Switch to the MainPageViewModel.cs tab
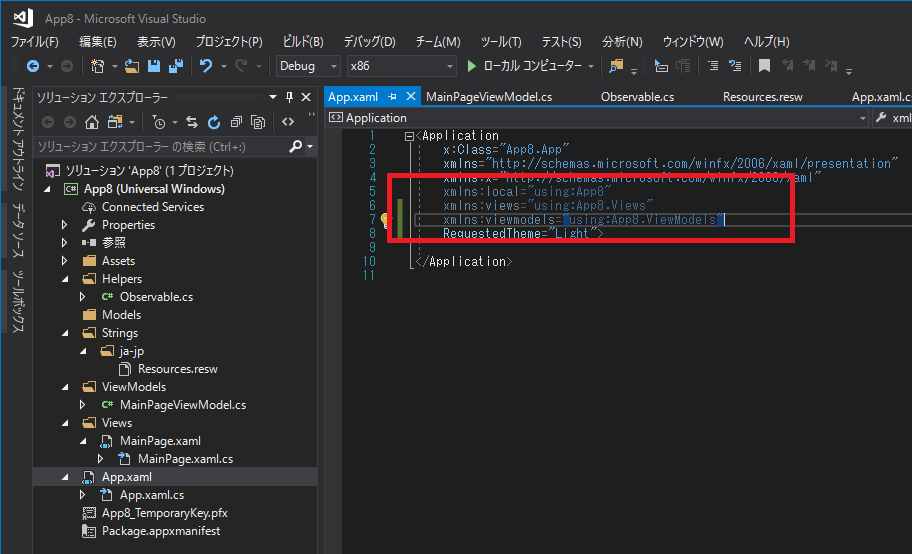The height and width of the screenshot is (554, 912). [489, 97]
